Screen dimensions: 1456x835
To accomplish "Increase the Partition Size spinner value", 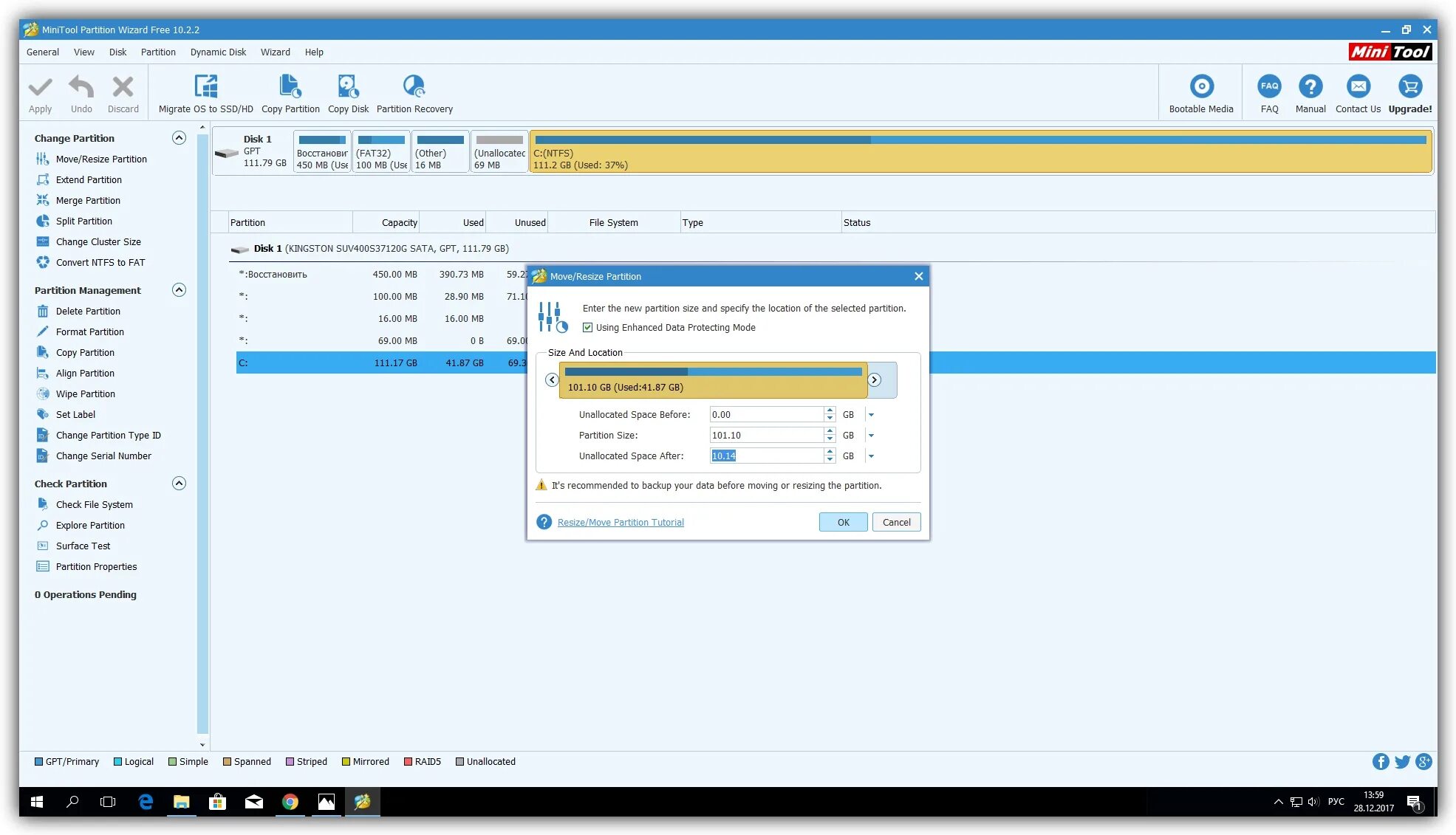I will 830,431.
